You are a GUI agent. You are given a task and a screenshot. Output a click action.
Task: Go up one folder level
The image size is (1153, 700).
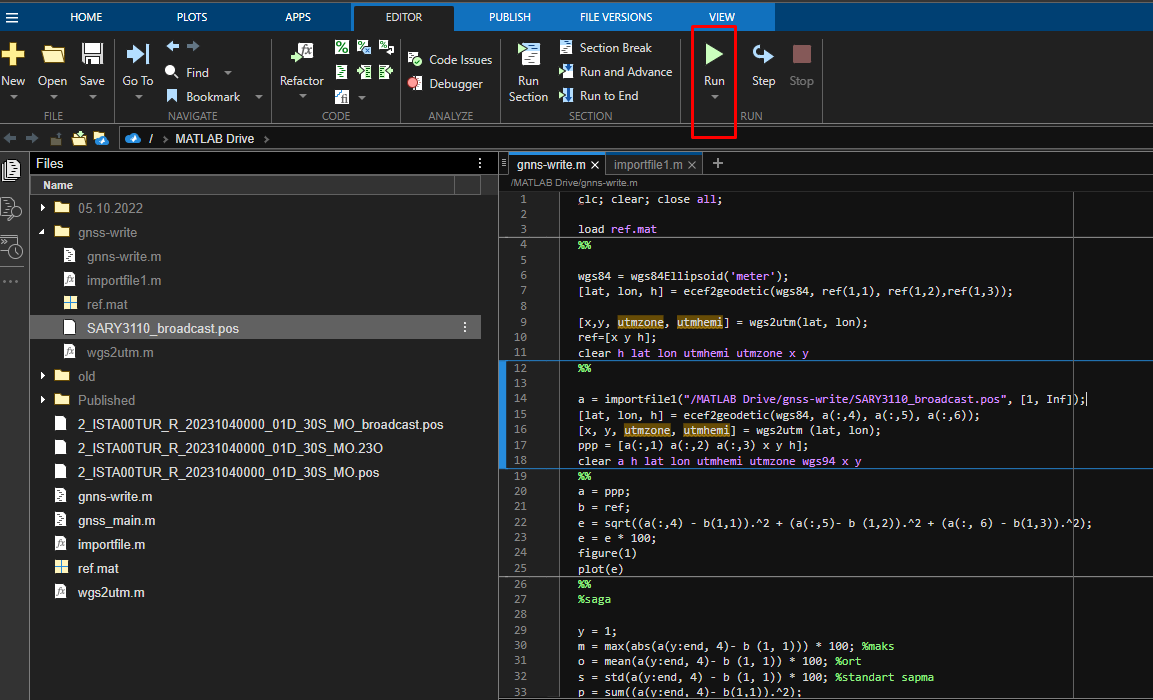click(x=56, y=138)
